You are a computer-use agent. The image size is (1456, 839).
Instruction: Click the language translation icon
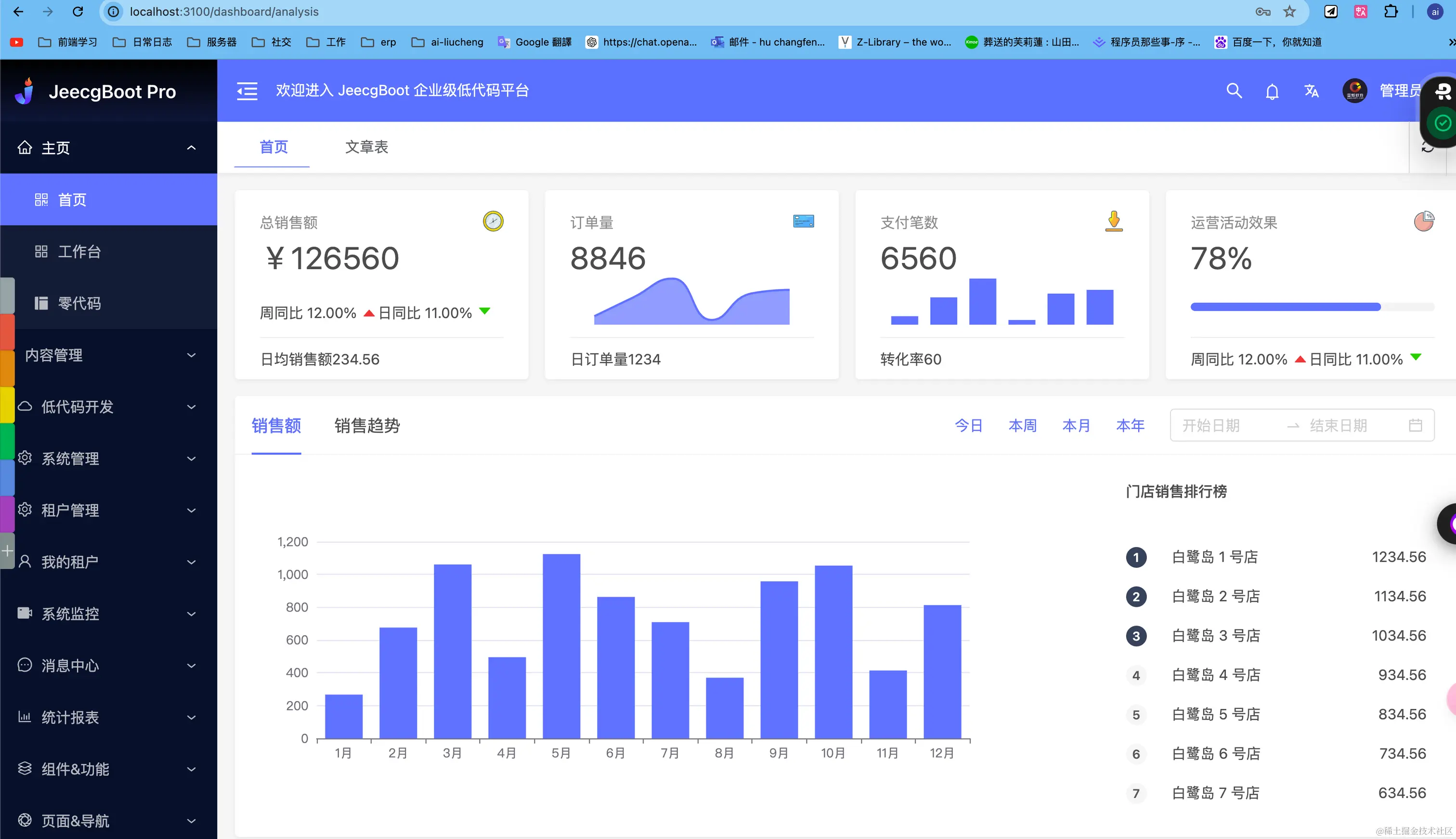[1312, 91]
